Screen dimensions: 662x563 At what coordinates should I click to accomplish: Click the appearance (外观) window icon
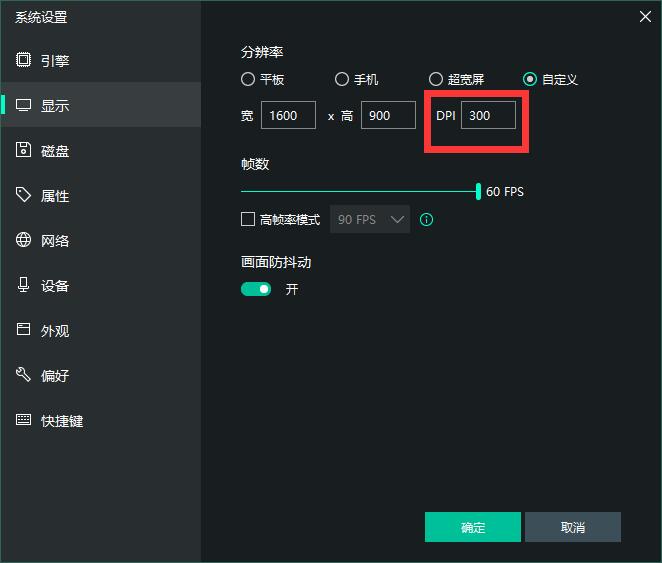tap(23, 330)
